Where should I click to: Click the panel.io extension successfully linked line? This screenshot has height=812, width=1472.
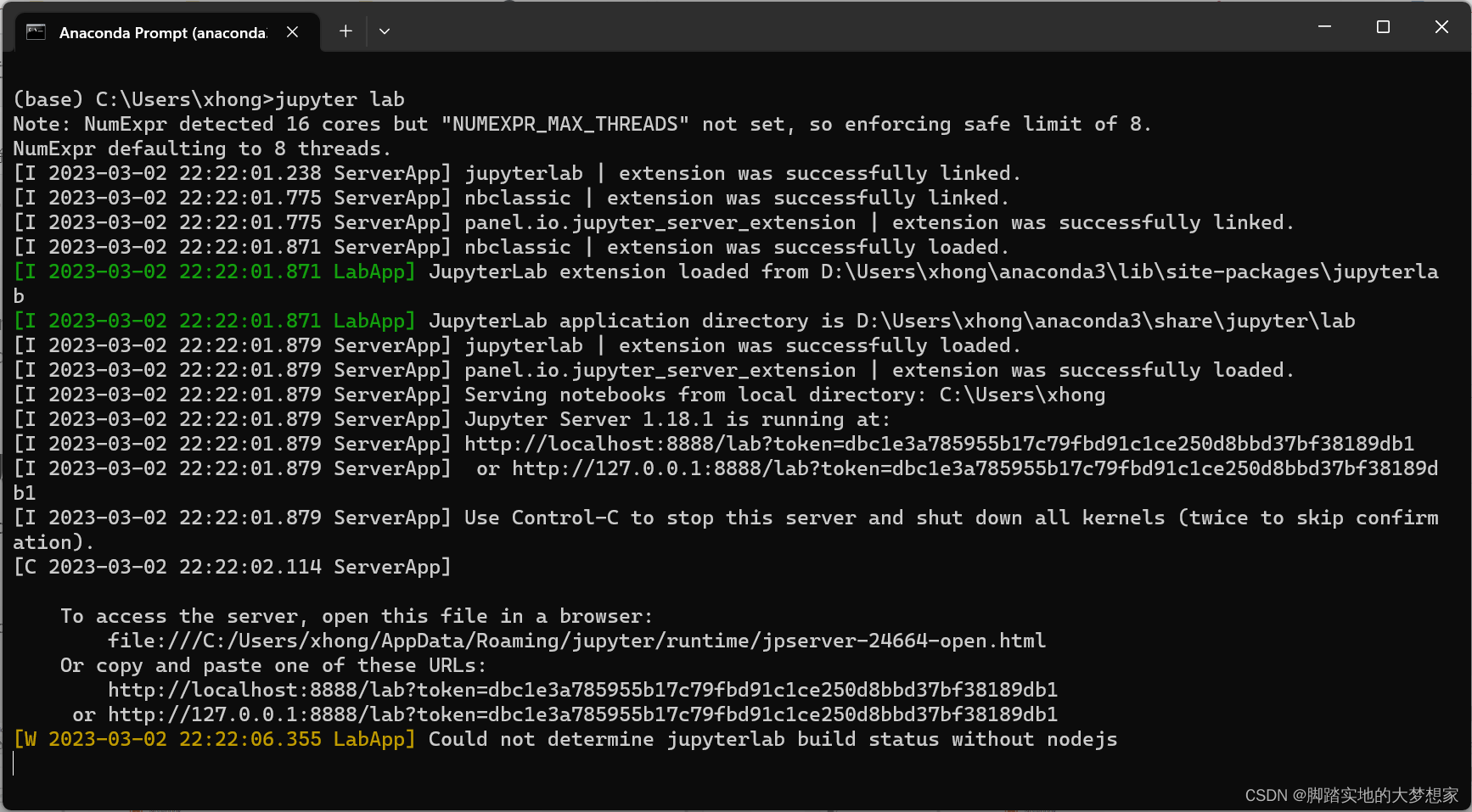654,222
